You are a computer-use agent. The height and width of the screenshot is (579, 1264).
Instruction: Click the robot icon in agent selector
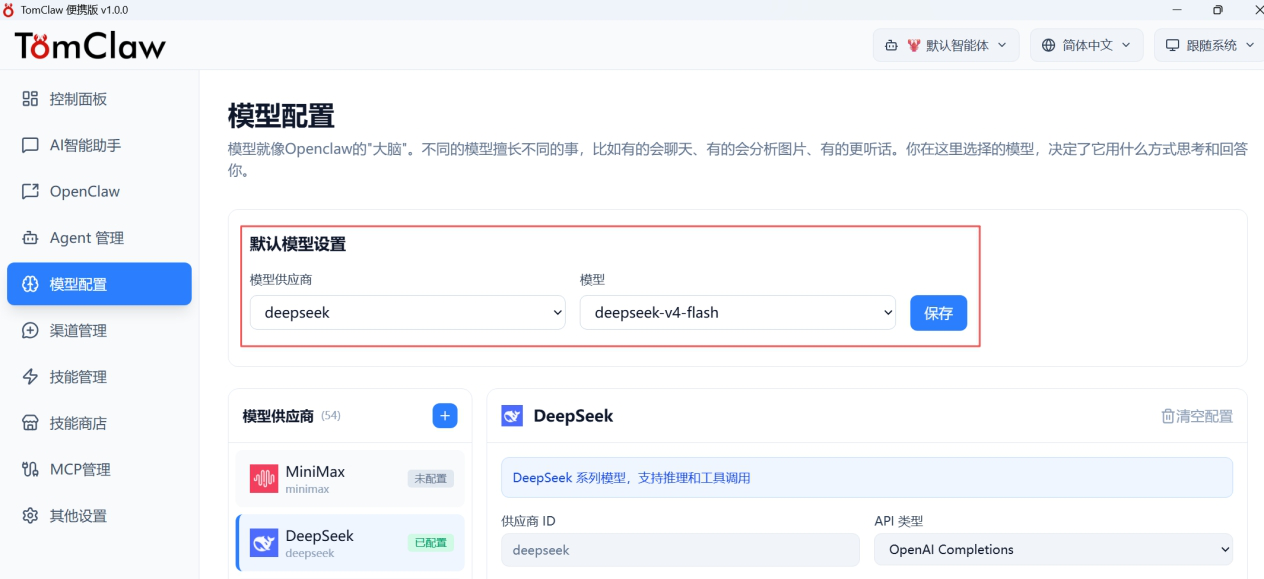point(891,45)
